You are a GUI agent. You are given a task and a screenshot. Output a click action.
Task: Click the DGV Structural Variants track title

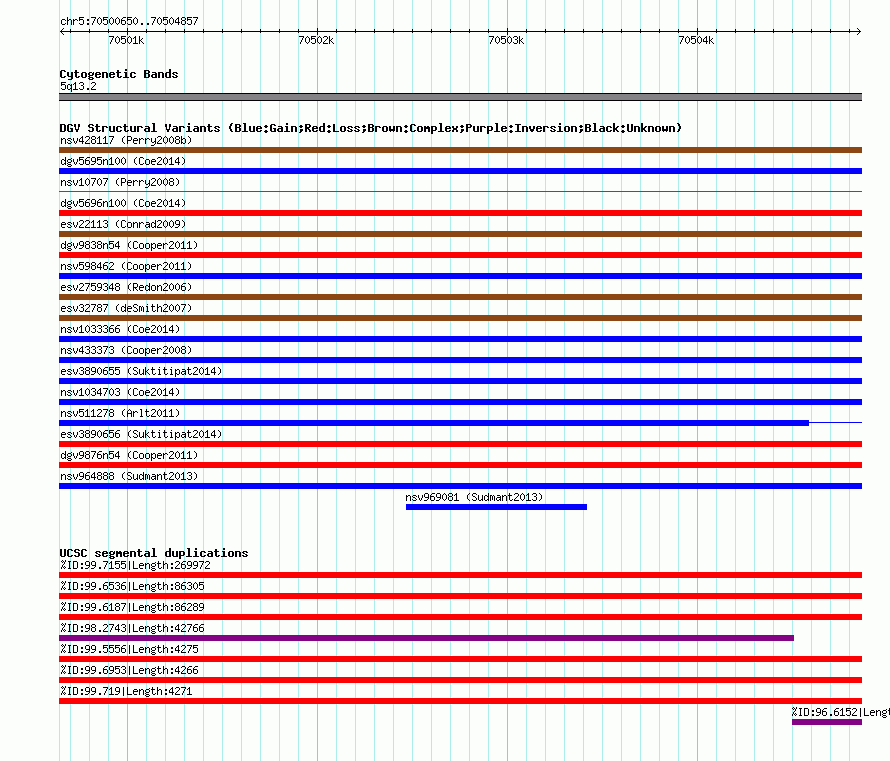pos(371,128)
